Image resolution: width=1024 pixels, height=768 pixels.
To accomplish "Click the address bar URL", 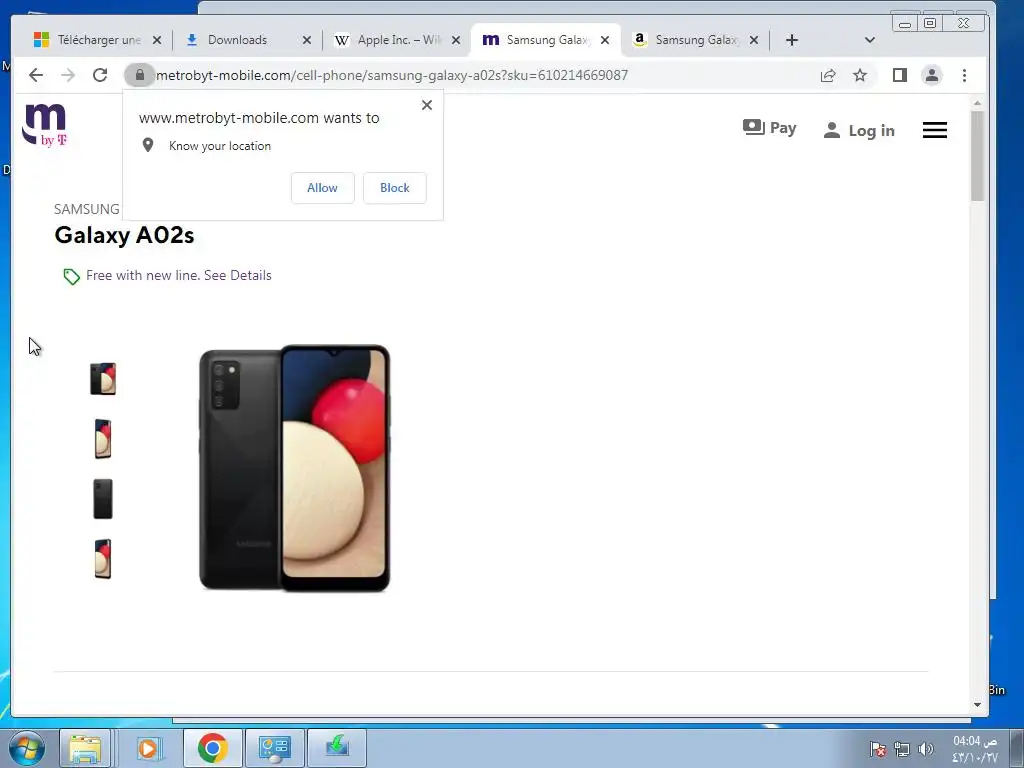I will click(x=392, y=75).
